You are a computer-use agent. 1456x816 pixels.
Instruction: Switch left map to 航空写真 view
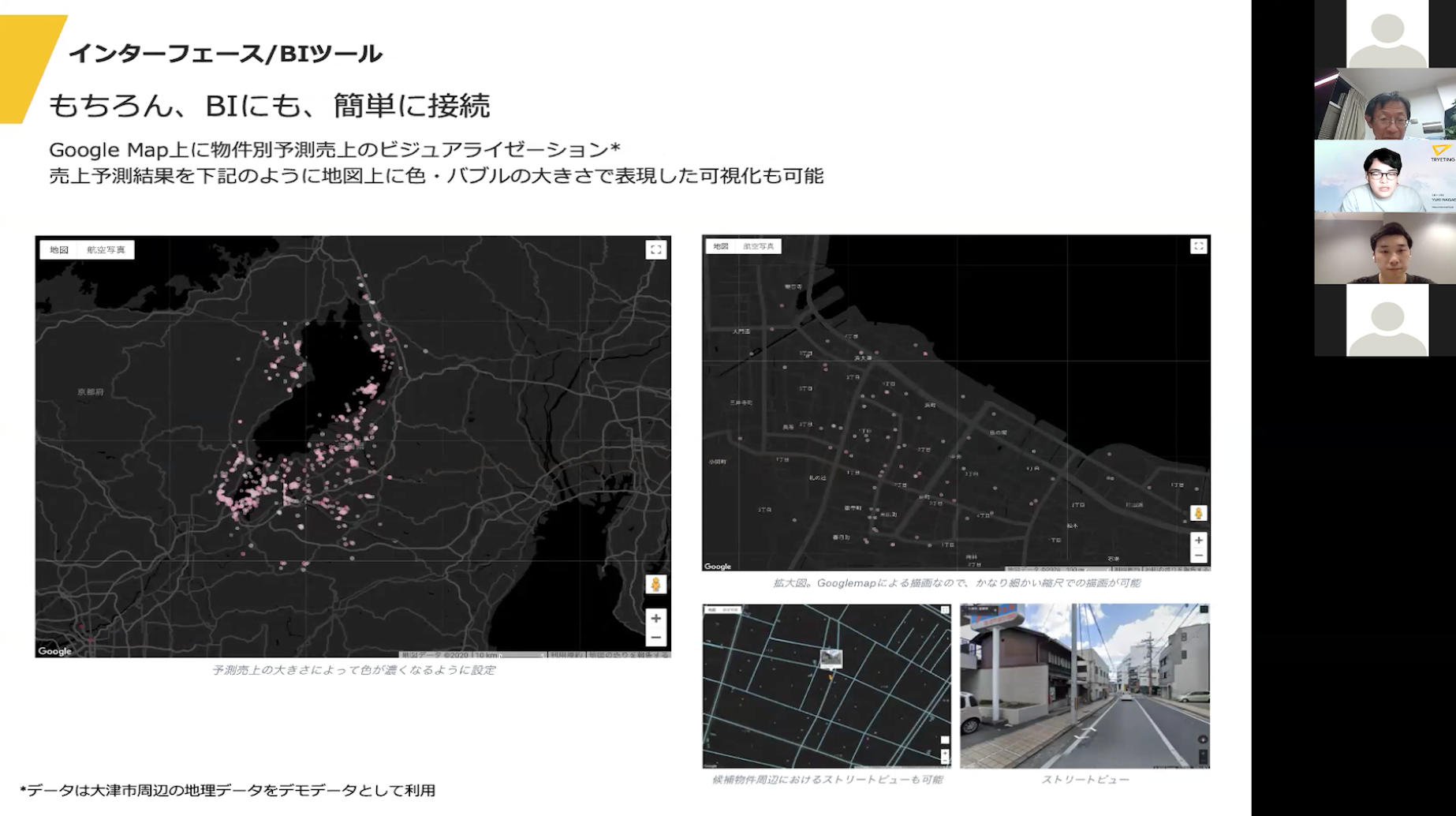click(x=106, y=250)
